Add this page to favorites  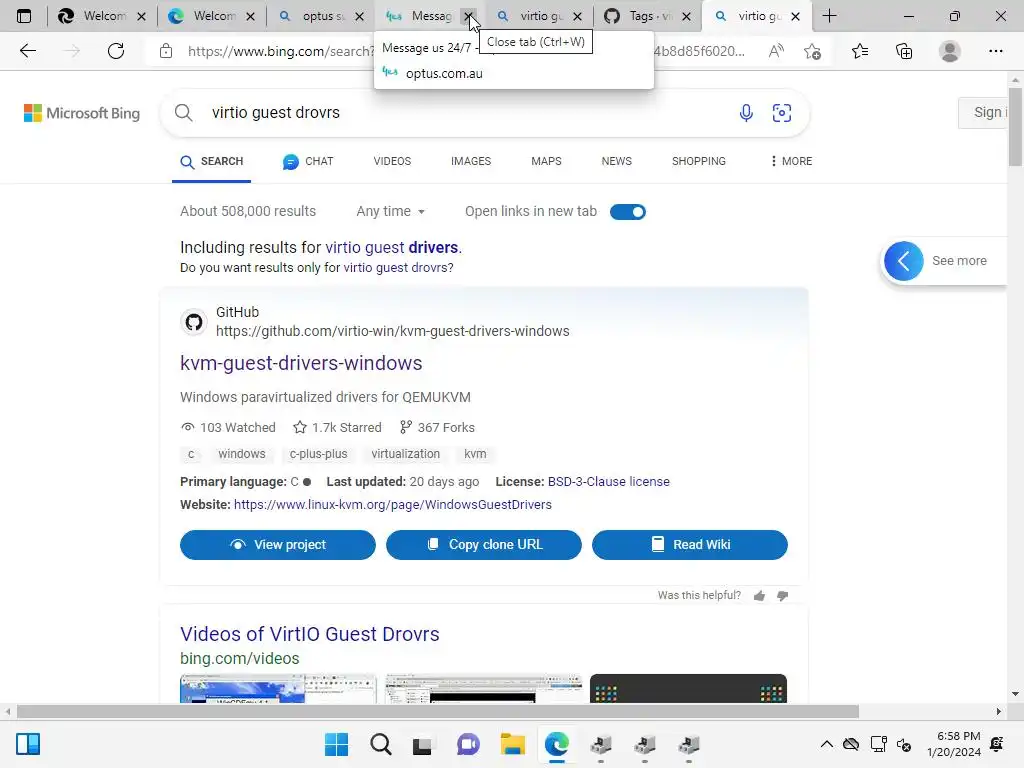pyautogui.click(x=812, y=51)
